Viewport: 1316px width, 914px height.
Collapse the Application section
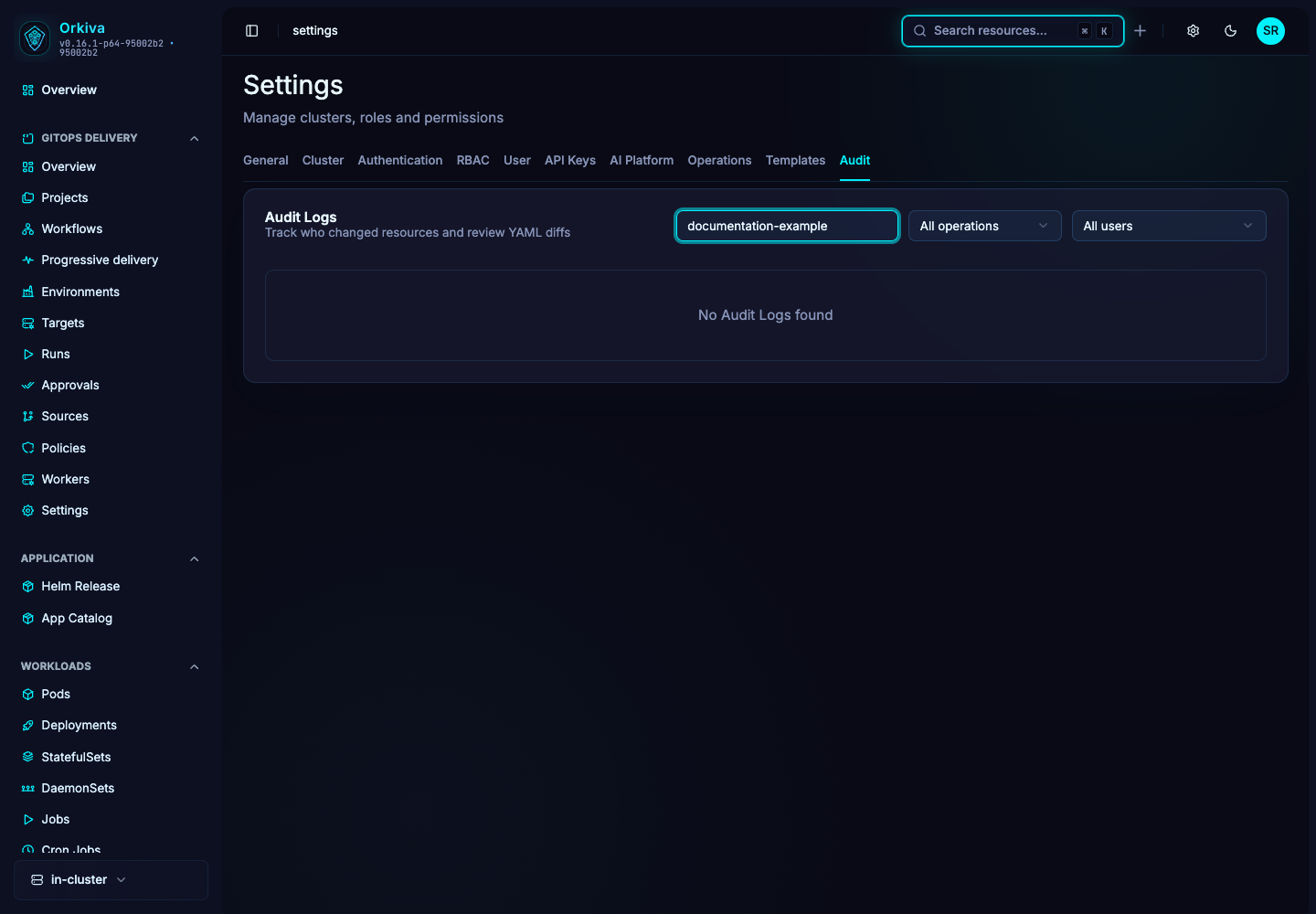[194, 559]
